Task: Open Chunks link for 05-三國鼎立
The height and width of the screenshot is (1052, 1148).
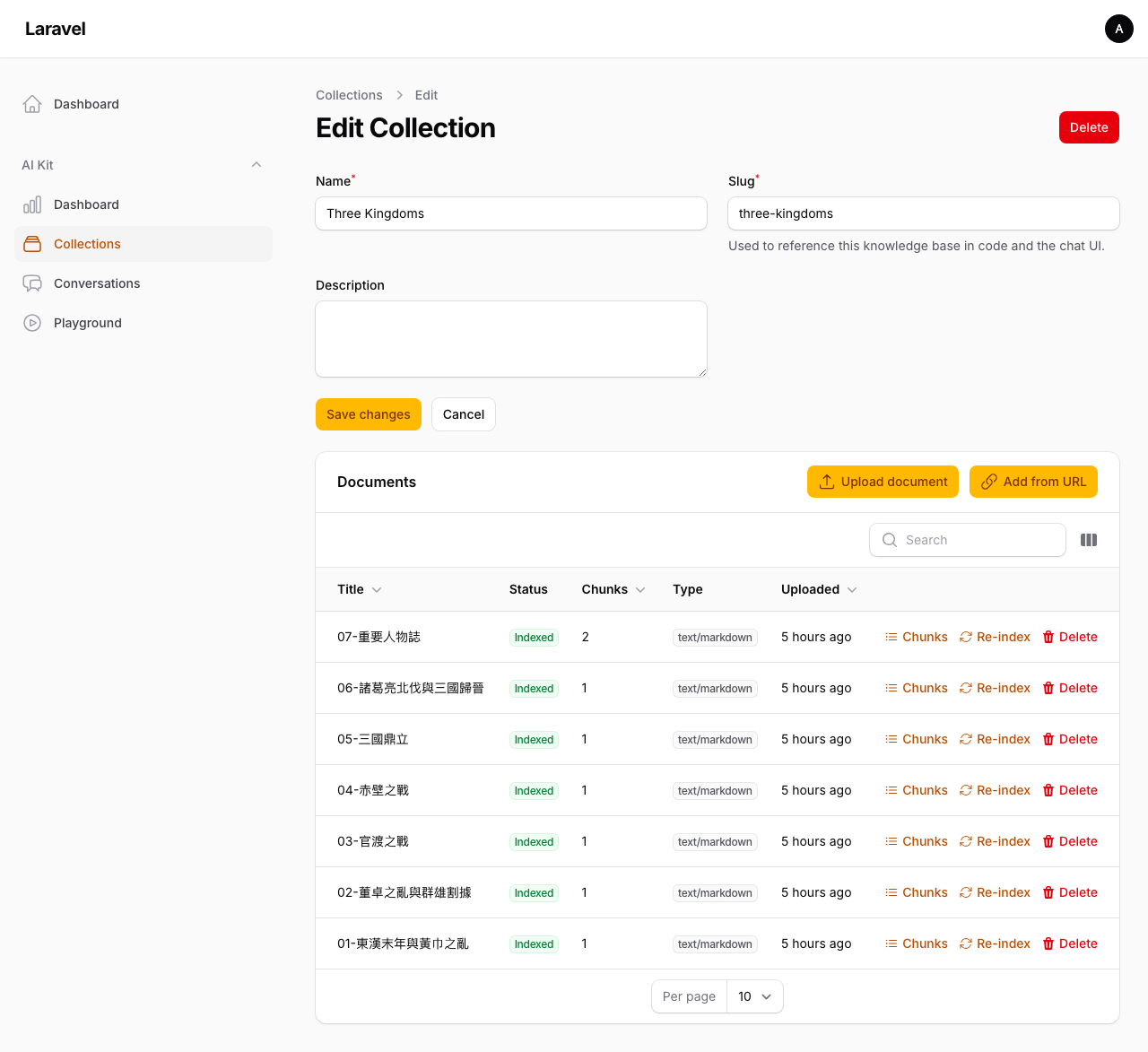Action: (917, 739)
